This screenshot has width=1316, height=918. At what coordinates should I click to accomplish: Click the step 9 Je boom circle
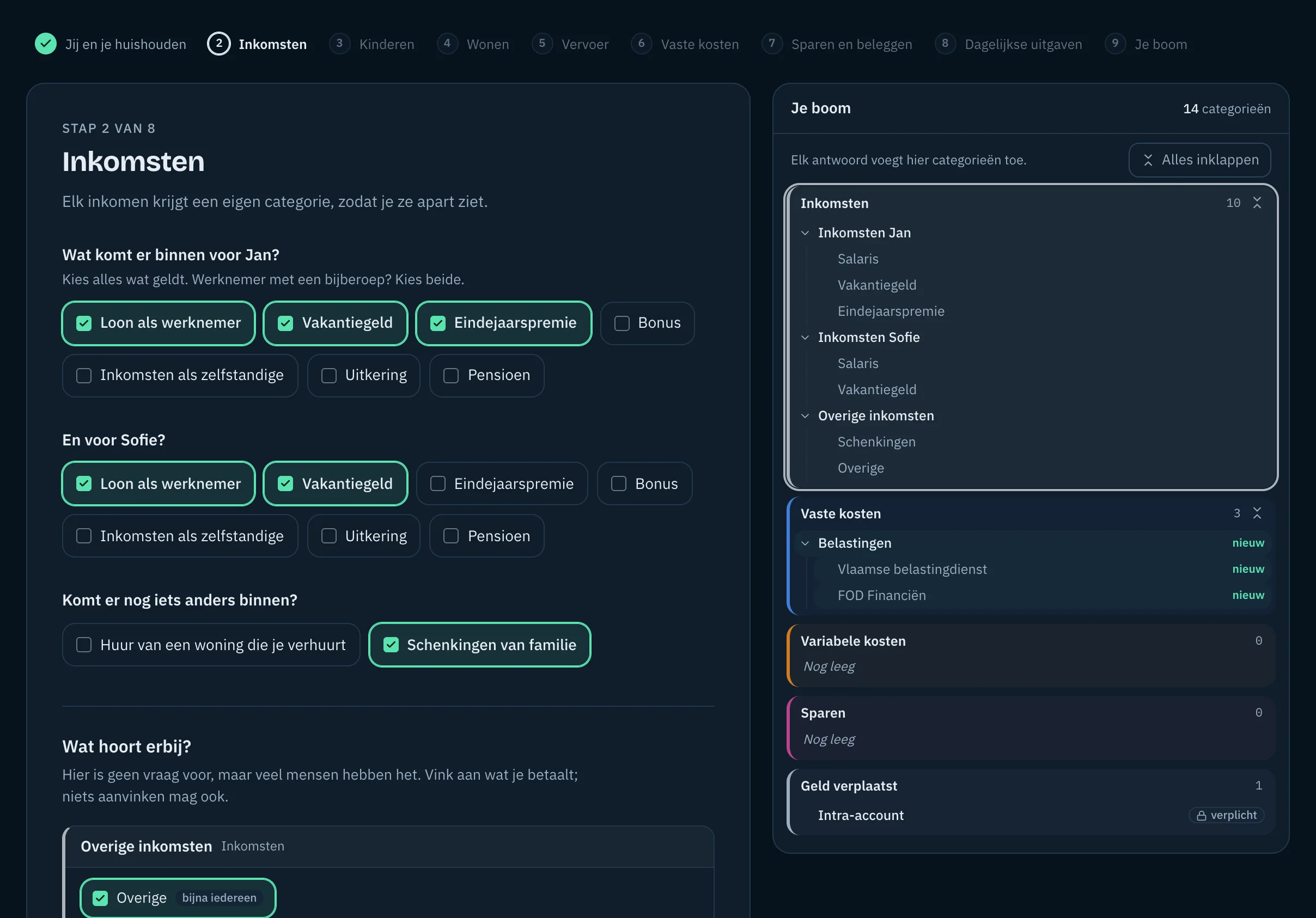coord(1115,44)
